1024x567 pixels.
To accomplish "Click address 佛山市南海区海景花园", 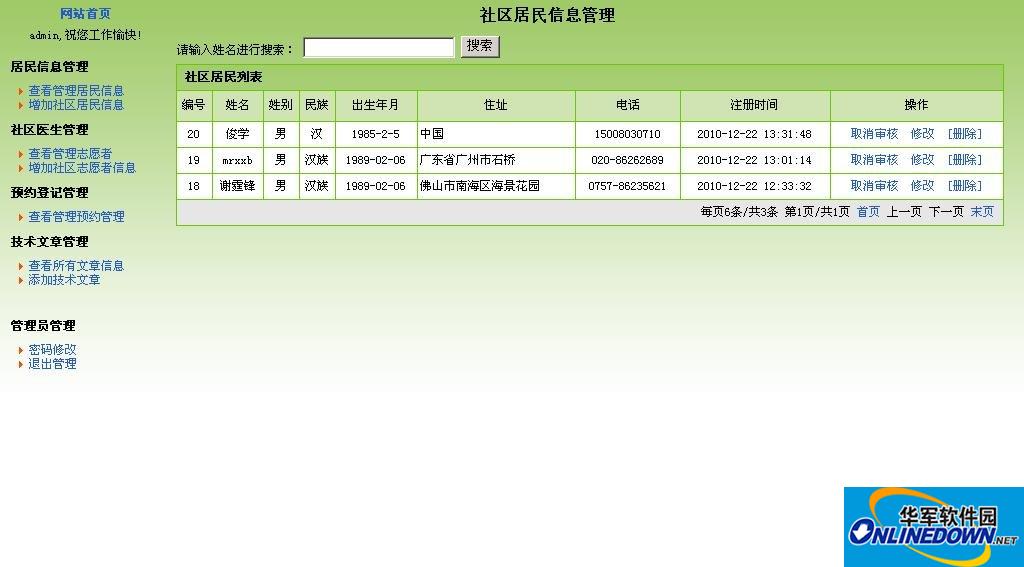I will [480, 186].
